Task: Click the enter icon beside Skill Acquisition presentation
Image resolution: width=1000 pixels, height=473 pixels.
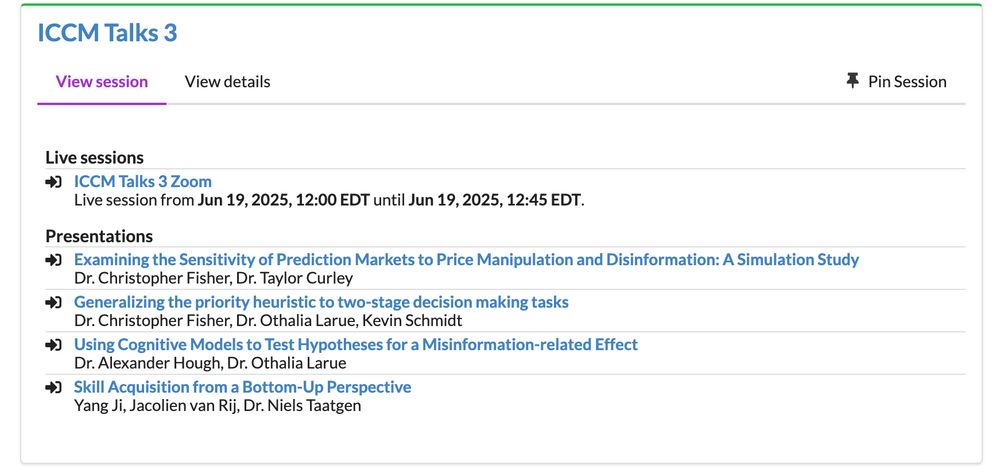Action: 54,388
